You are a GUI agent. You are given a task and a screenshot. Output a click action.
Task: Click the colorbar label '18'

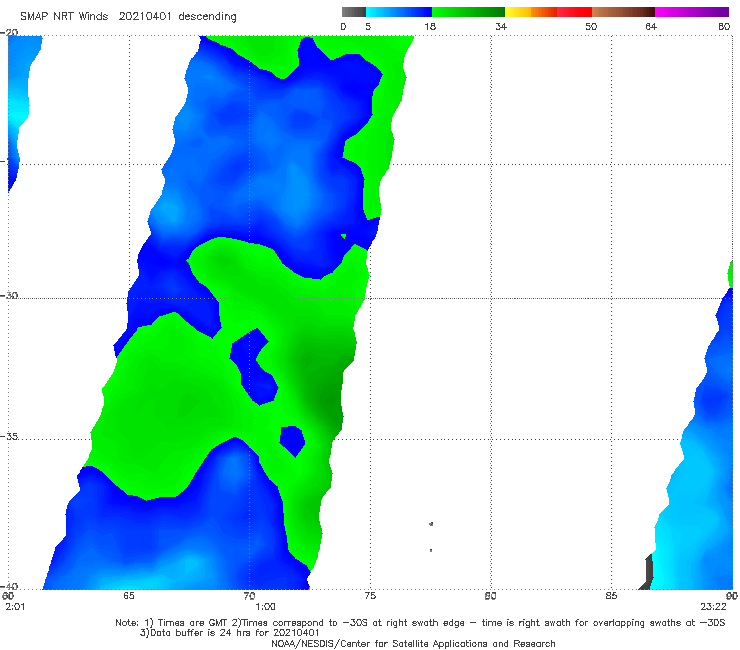[430, 27]
